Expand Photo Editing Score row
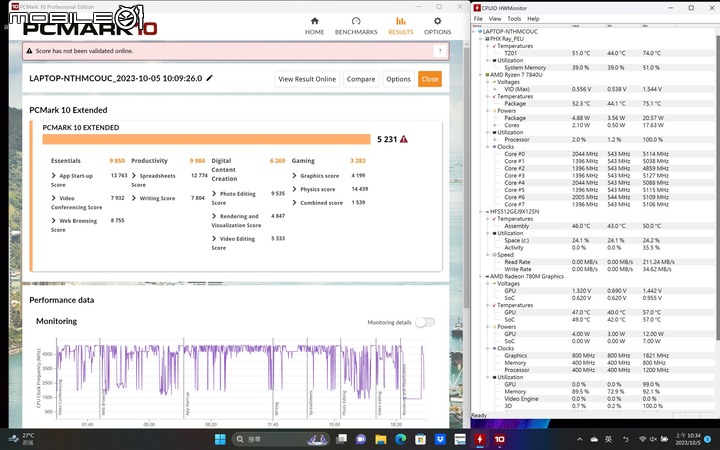Image resolution: width=720 pixels, height=450 pixels. click(x=214, y=193)
